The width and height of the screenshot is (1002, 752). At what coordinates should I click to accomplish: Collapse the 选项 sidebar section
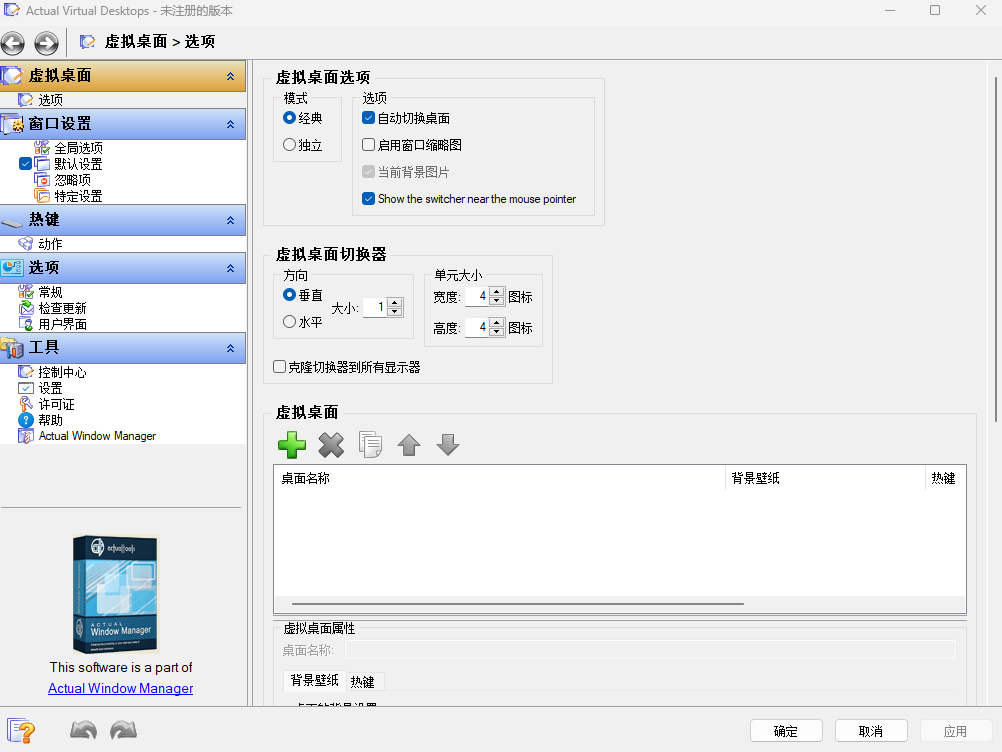(230, 268)
